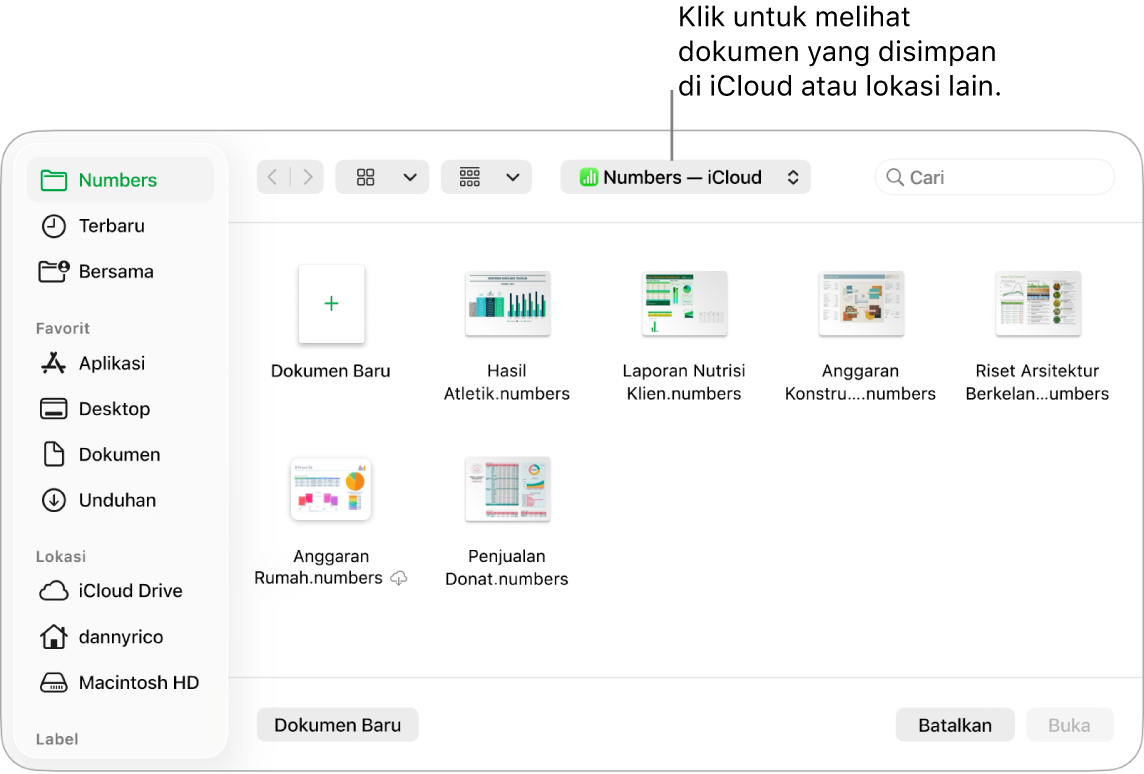Image resolution: width=1144 pixels, height=774 pixels.
Task: Switch to icon grid view
Action: click(366, 177)
